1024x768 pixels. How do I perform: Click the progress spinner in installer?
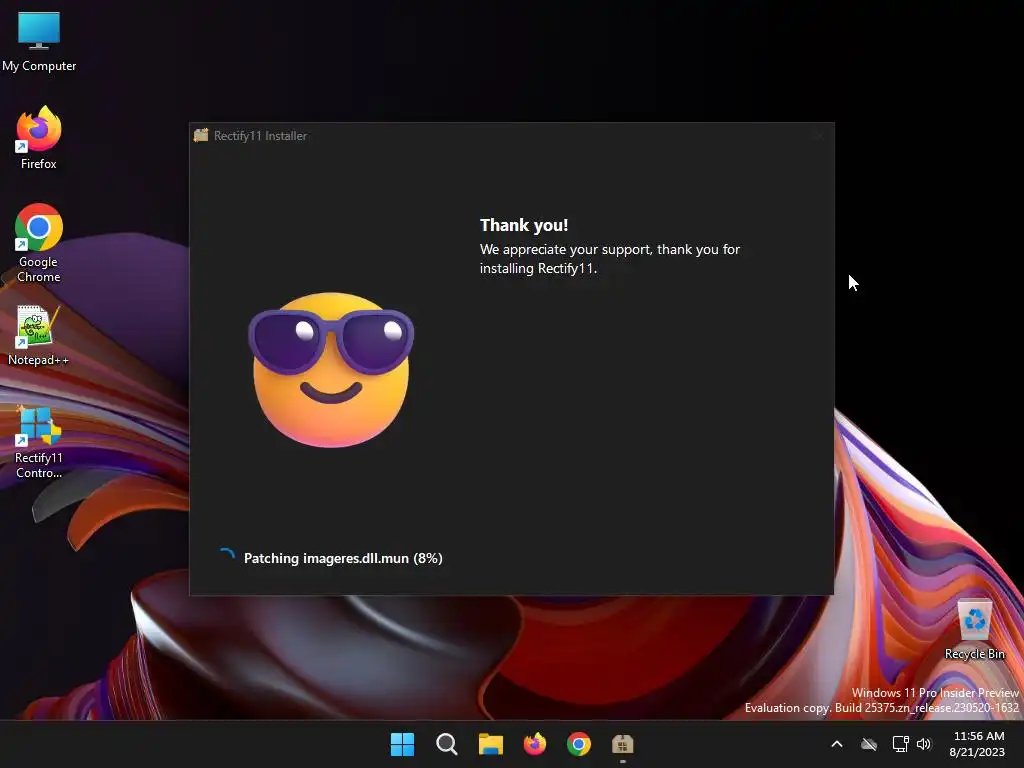(227, 557)
